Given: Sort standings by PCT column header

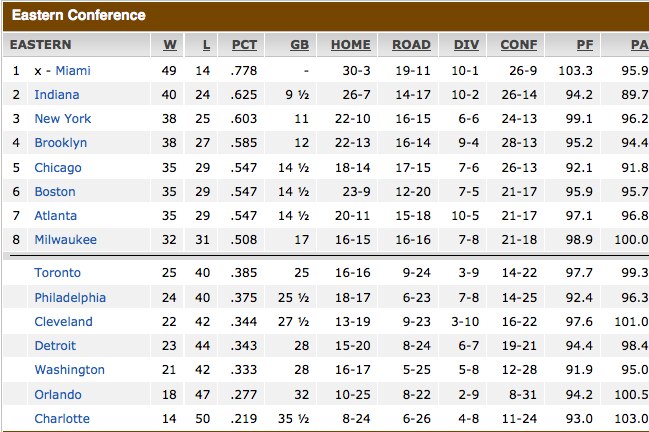Looking at the screenshot, I should tap(244, 45).
